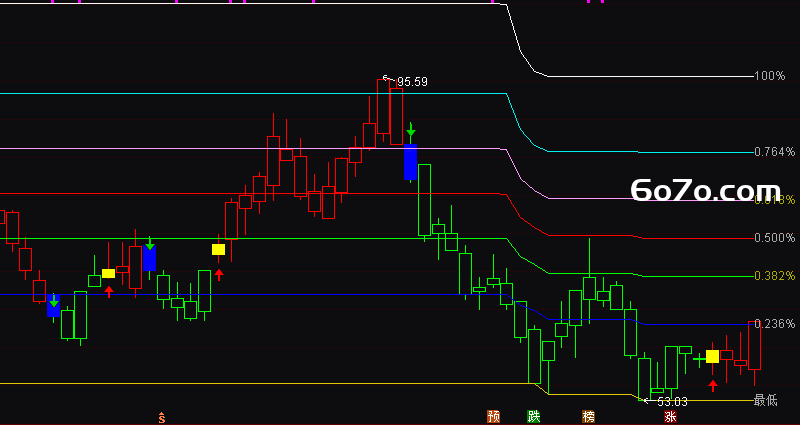The height and width of the screenshot is (425, 800).
Task: Select the 0.500% Fibonacci level label
Action: click(x=774, y=238)
